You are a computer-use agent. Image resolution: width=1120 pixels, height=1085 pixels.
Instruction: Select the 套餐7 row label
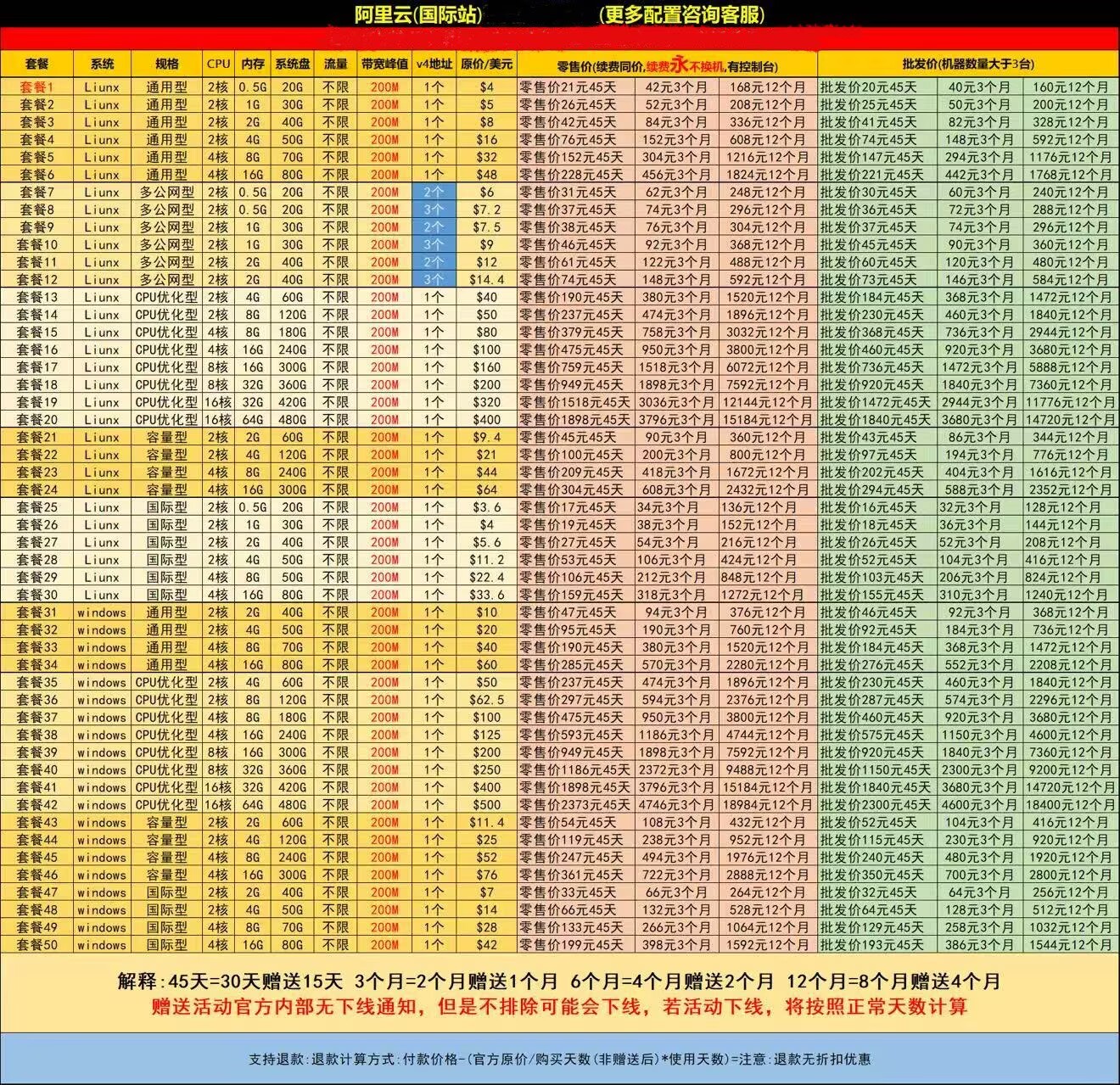(x=37, y=192)
